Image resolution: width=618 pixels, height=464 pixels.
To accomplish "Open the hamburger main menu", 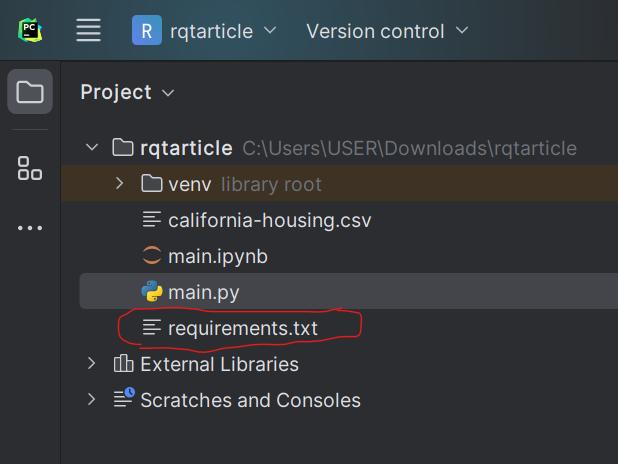I will [x=89, y=31].
